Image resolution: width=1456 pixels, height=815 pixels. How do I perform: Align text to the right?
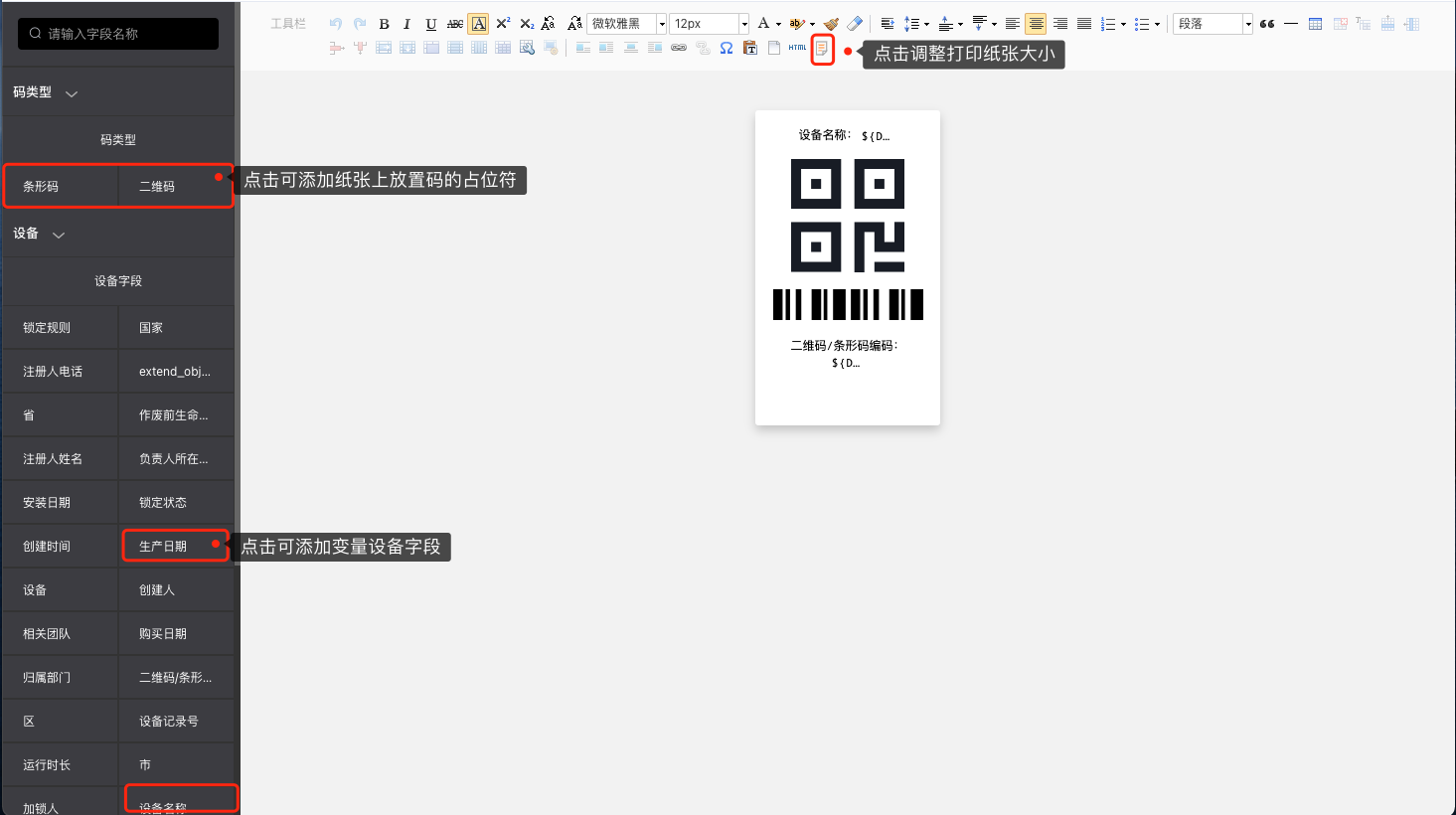[x=1060, y=24]
